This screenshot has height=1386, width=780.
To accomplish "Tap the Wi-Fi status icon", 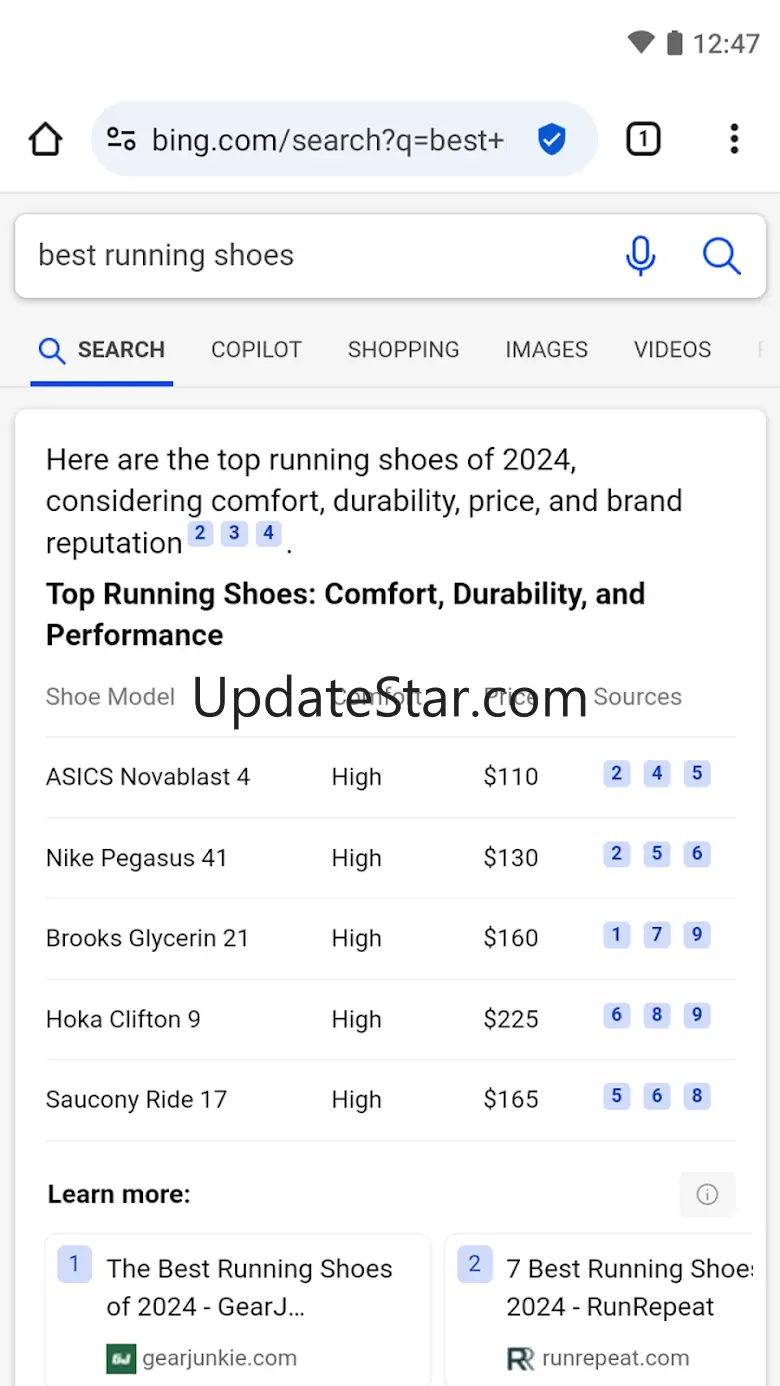I will pos(641,43).
